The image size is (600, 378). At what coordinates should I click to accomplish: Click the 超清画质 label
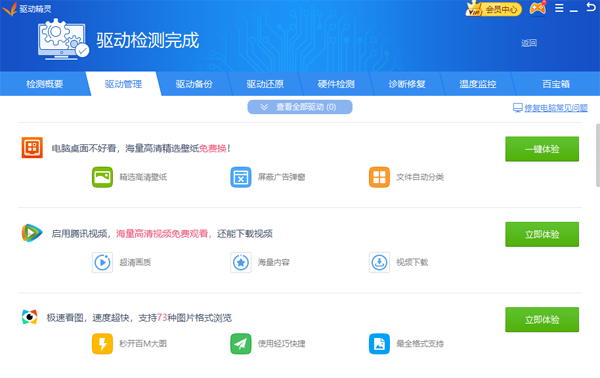pos(135,262)
